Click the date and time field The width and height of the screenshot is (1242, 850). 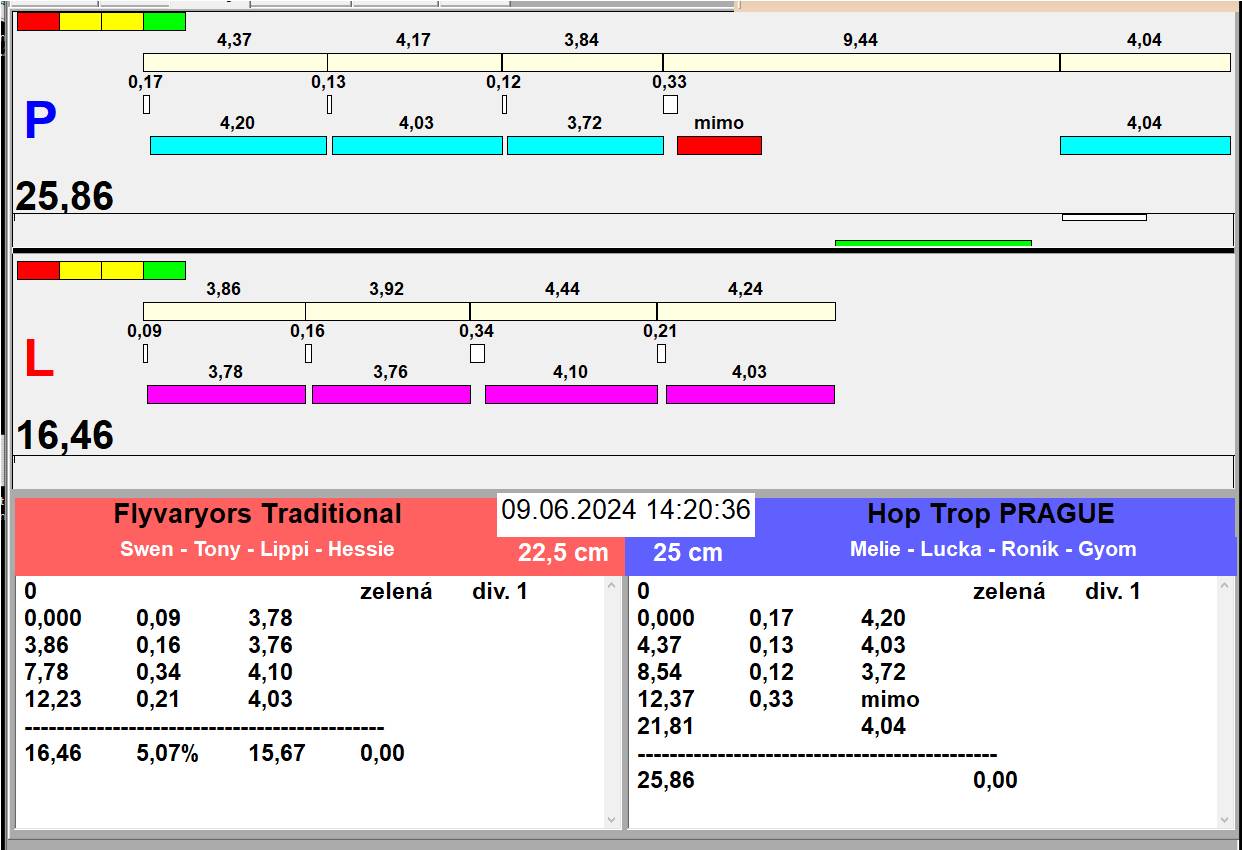(626, 510)
